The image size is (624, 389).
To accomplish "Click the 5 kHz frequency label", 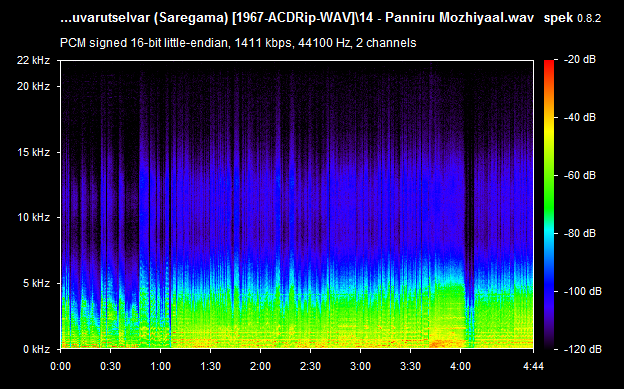I will point(36,283).
